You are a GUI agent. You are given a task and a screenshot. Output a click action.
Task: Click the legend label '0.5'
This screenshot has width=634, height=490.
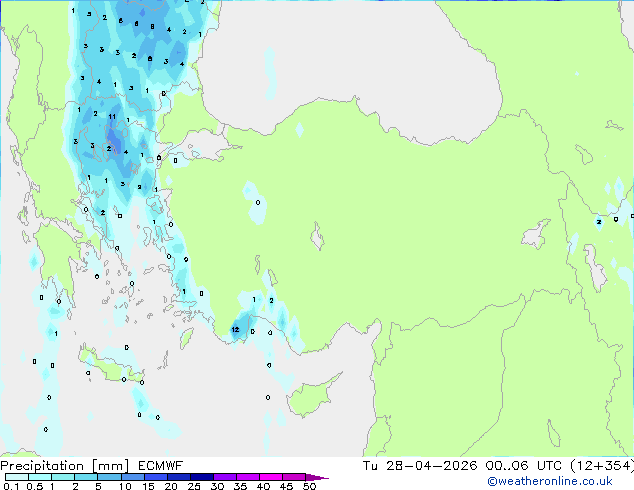35,486
